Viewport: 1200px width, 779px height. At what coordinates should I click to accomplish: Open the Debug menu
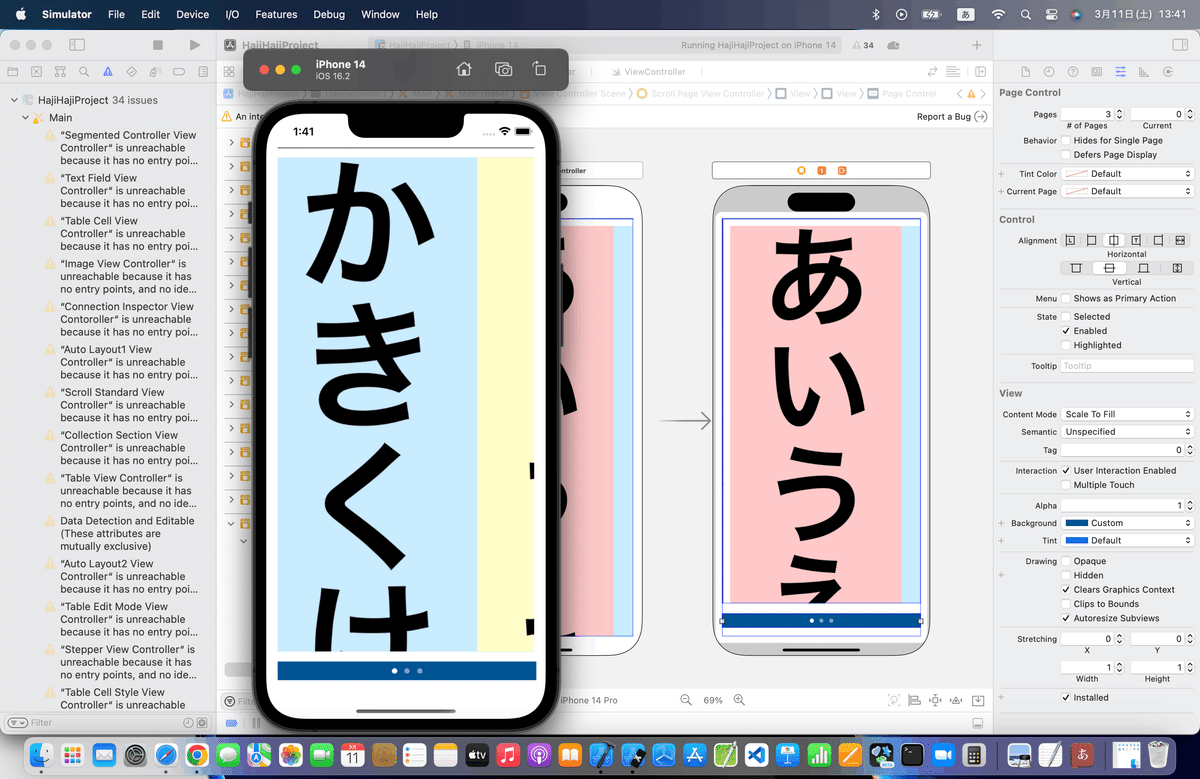[329, 14]
